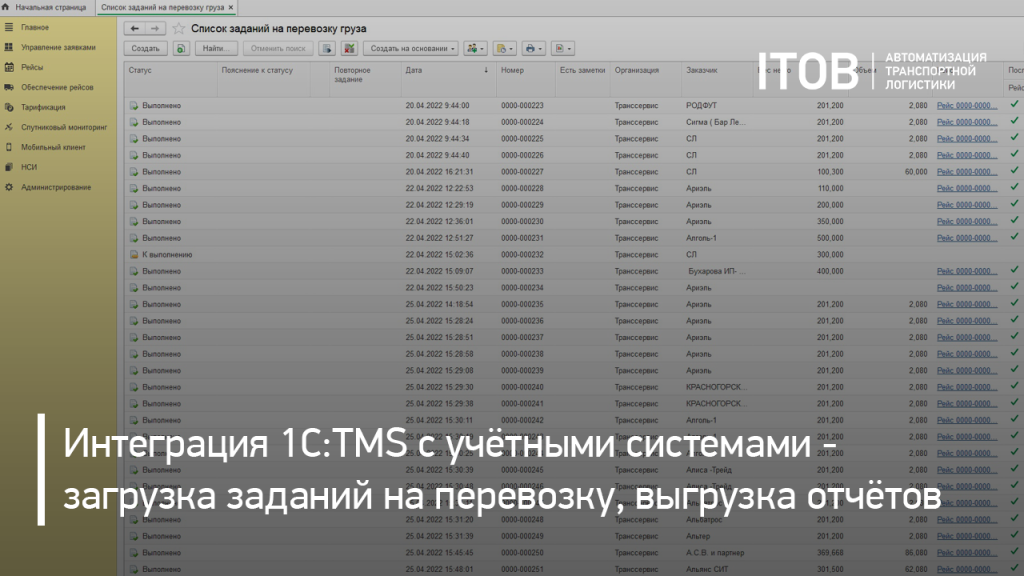Click the green check mark in row 0000-000236
This screenshot has width=1024, height=576.
click(x=1014, y=319)
